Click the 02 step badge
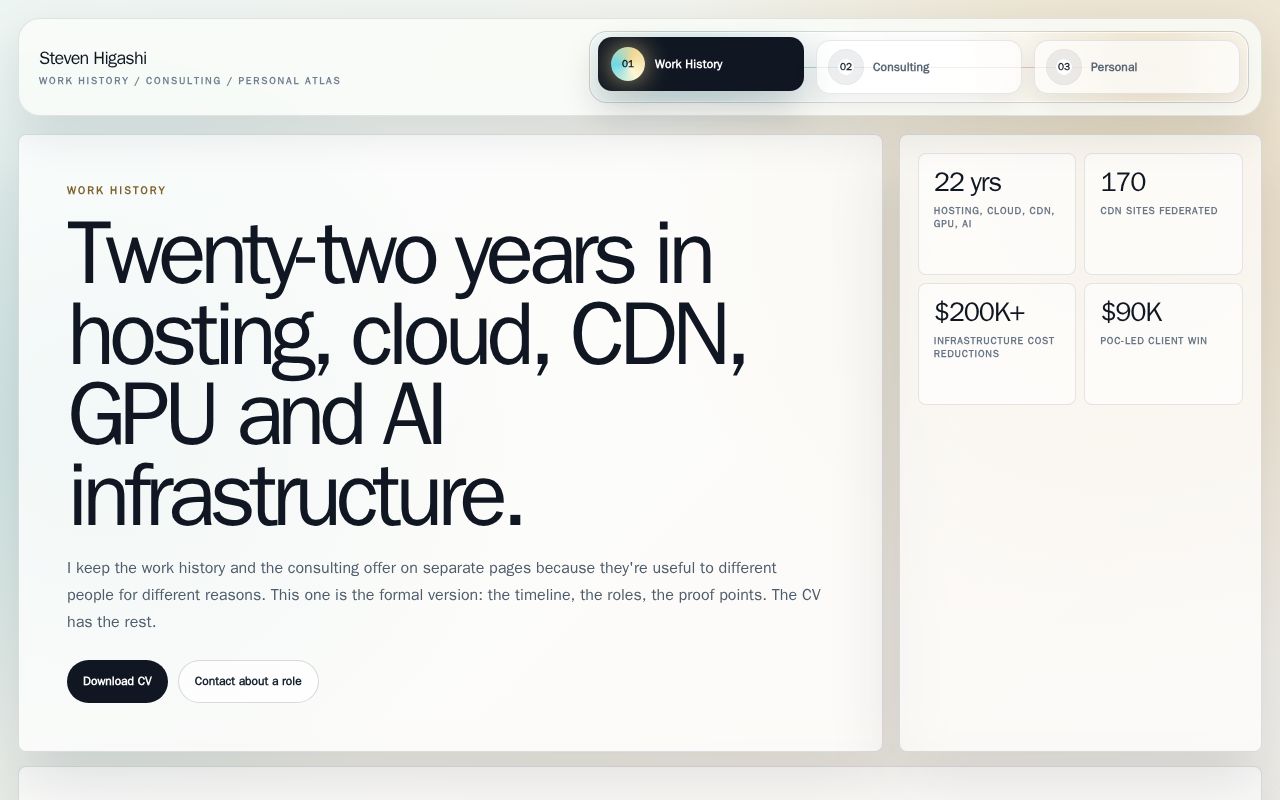Screen dimensions: 1280x800 pos(846,67)
